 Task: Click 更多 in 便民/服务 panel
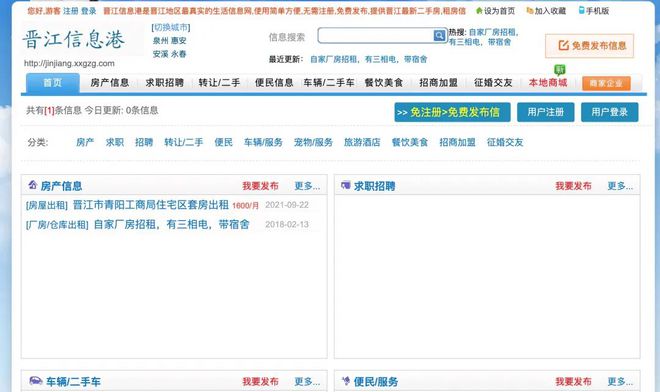620,381
